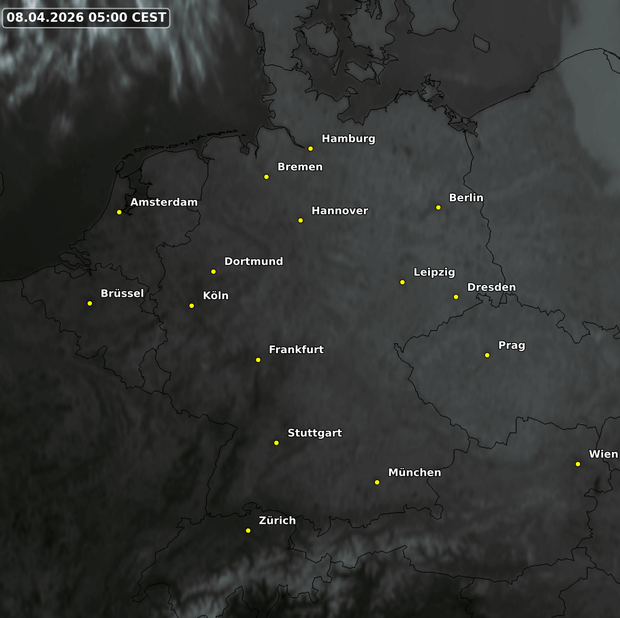Image resolution: width=620 pixels, height=618 pixels.
Task: Select the München label text
Action: [x=414, y=472]
